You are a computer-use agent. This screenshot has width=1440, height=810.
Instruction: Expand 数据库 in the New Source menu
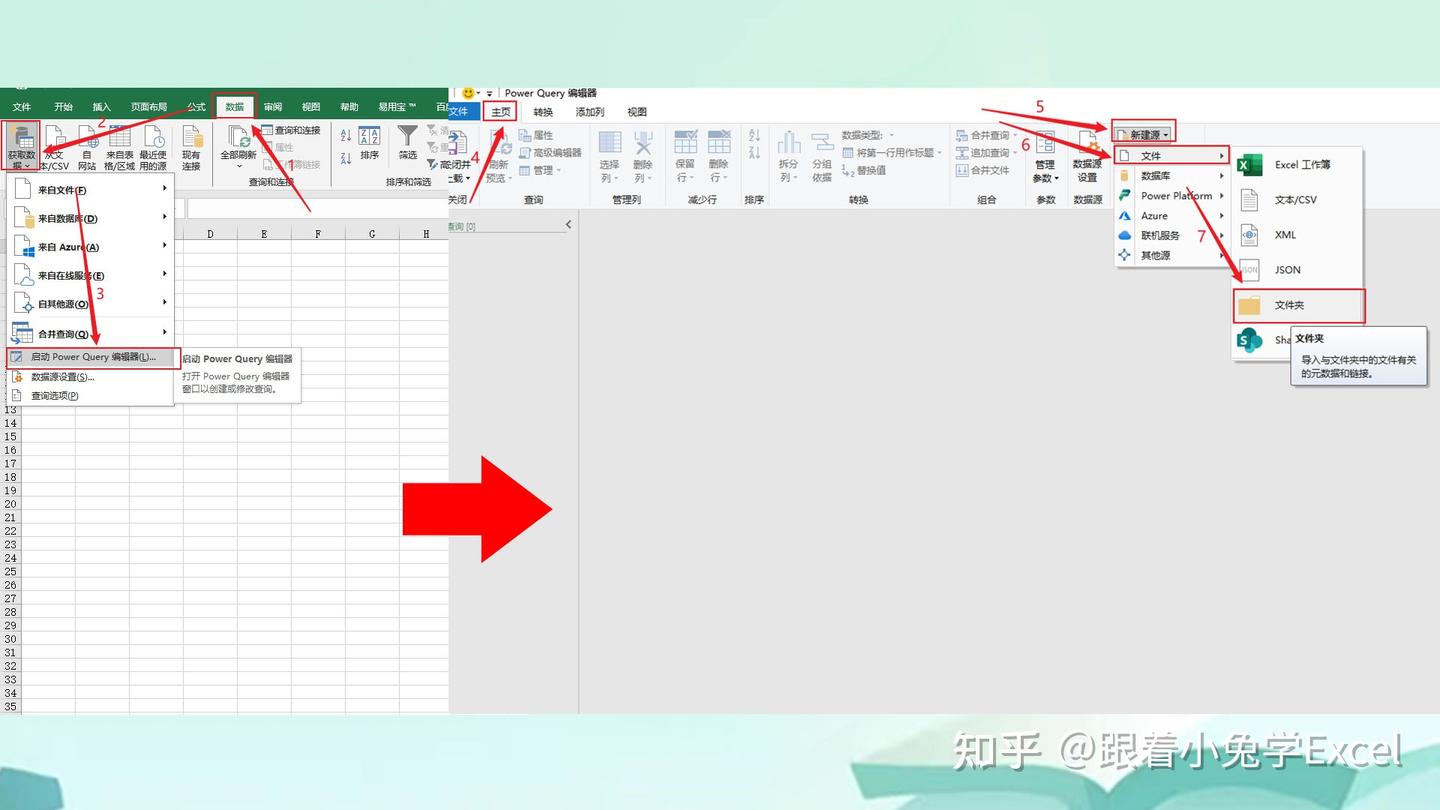(x=1172, y=176)
